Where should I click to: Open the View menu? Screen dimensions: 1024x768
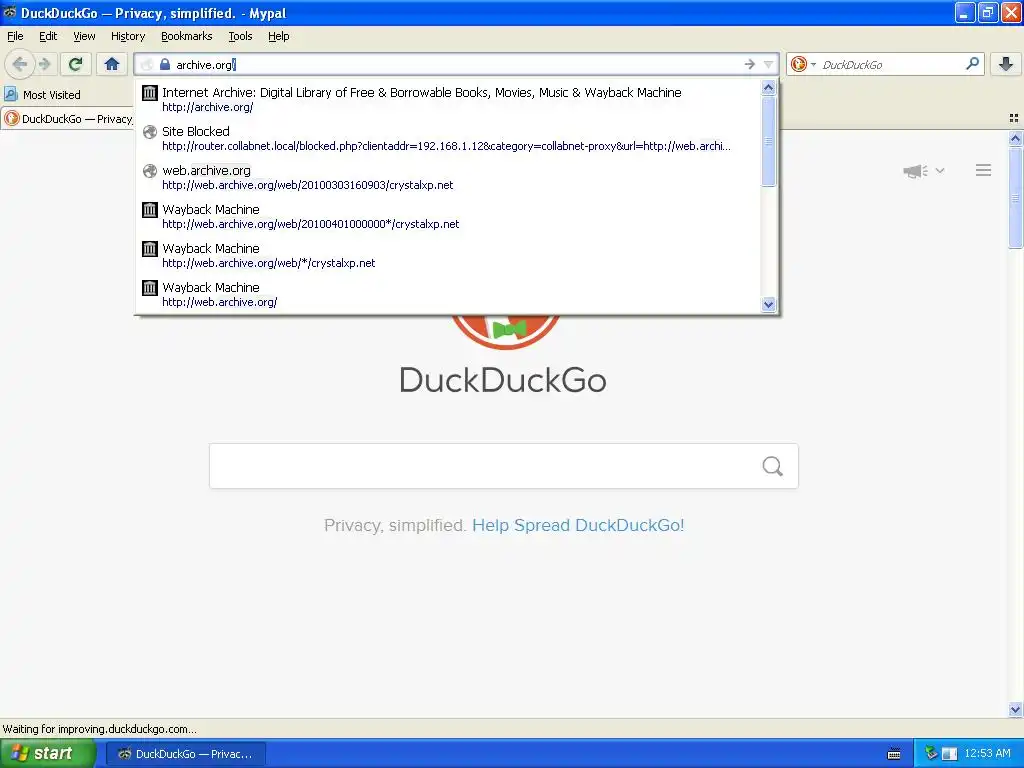coord(84,36)
